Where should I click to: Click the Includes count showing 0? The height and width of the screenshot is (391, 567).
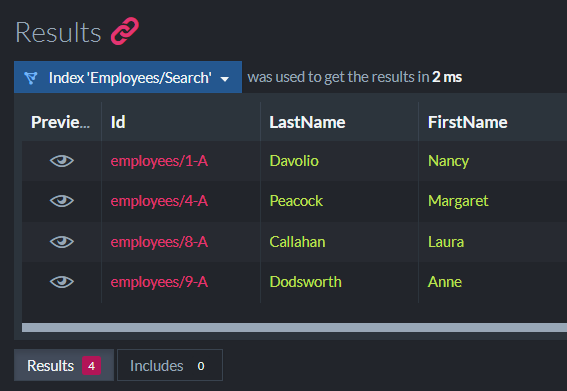point(201,366)
